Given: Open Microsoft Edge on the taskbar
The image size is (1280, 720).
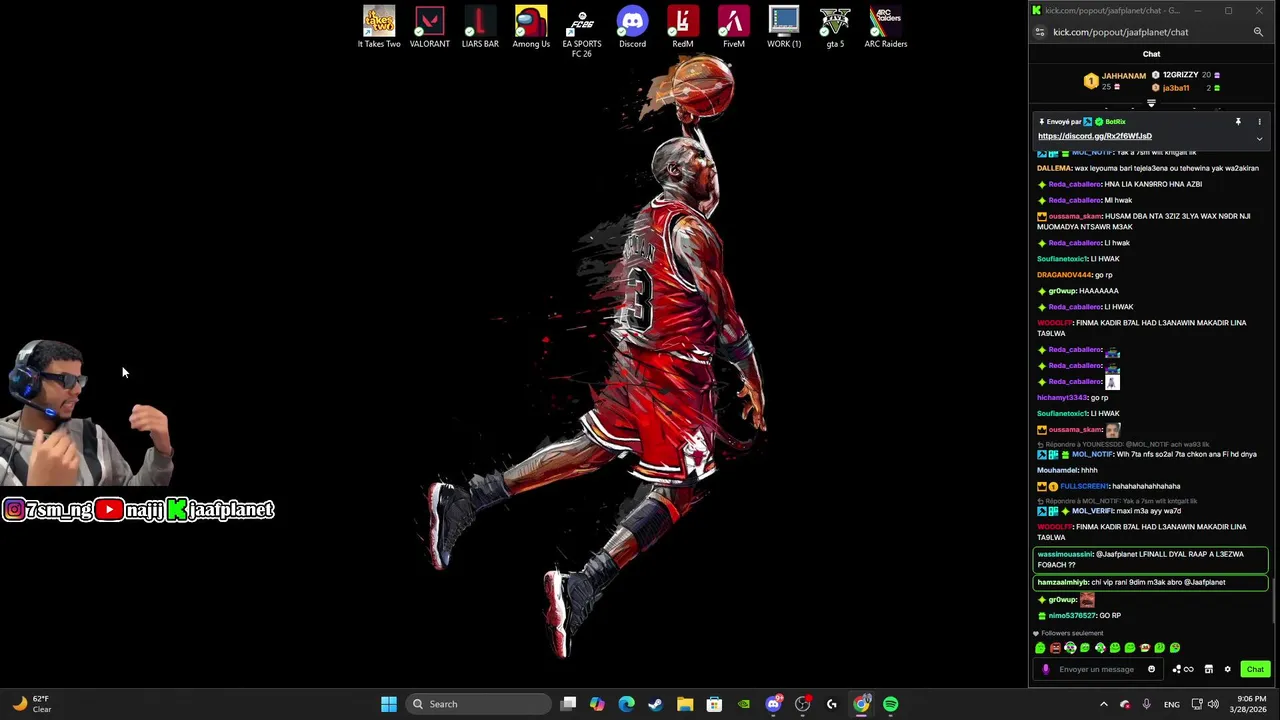Looking at the screenshot, I should tap(626, 704).
